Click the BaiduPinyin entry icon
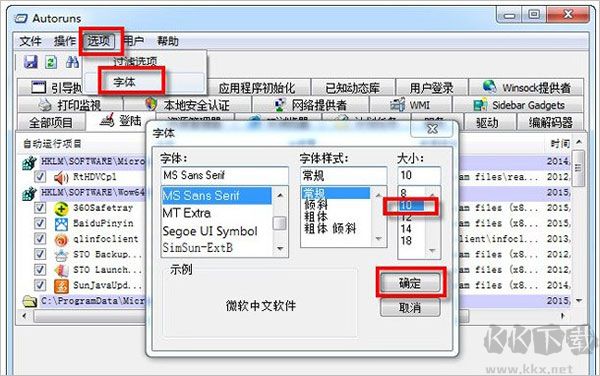 (61, 224)
